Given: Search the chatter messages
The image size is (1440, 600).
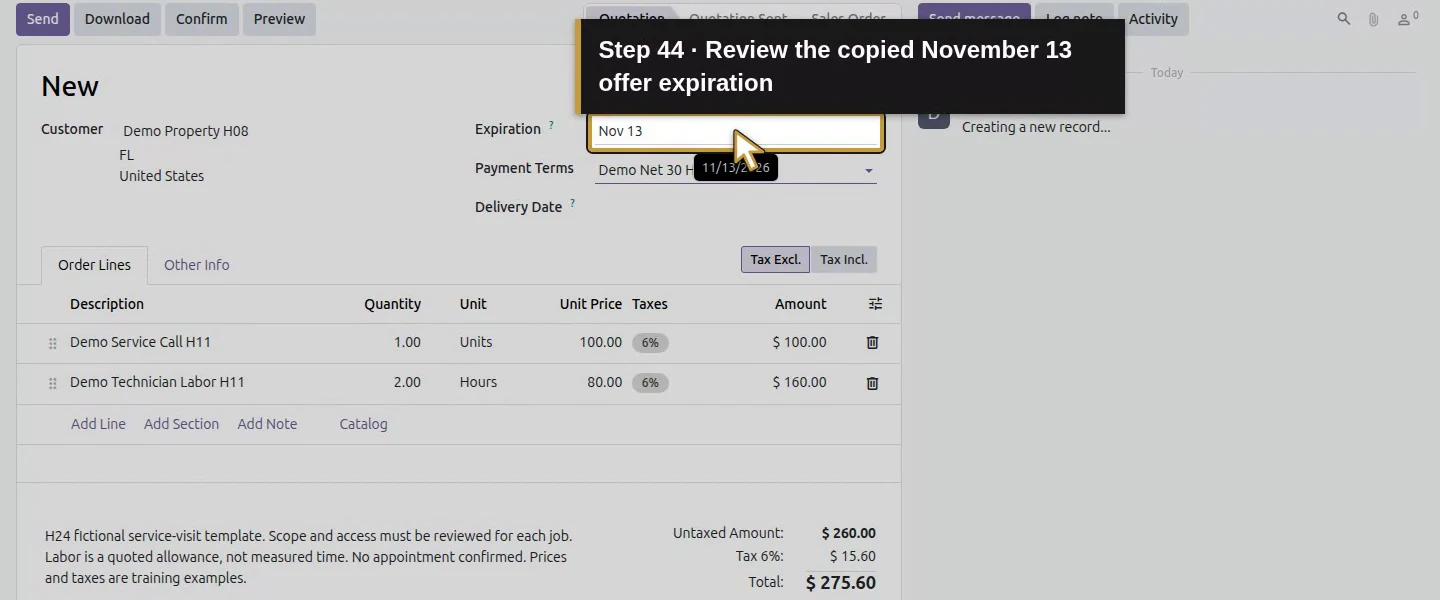Looking at the screenshot, I should click(x=1344, y=19).
